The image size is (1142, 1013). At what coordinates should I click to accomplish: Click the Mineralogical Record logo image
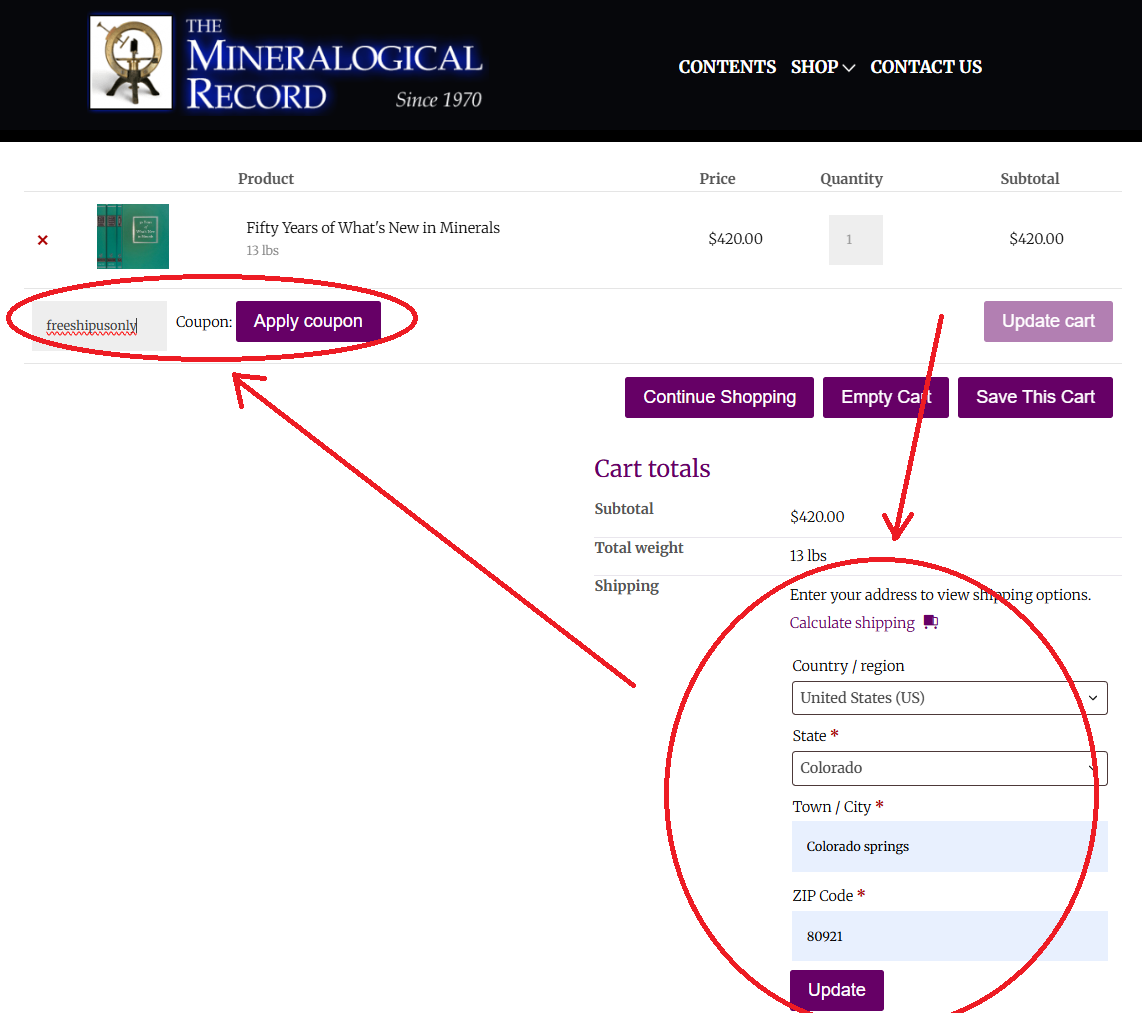pos(131,63)
